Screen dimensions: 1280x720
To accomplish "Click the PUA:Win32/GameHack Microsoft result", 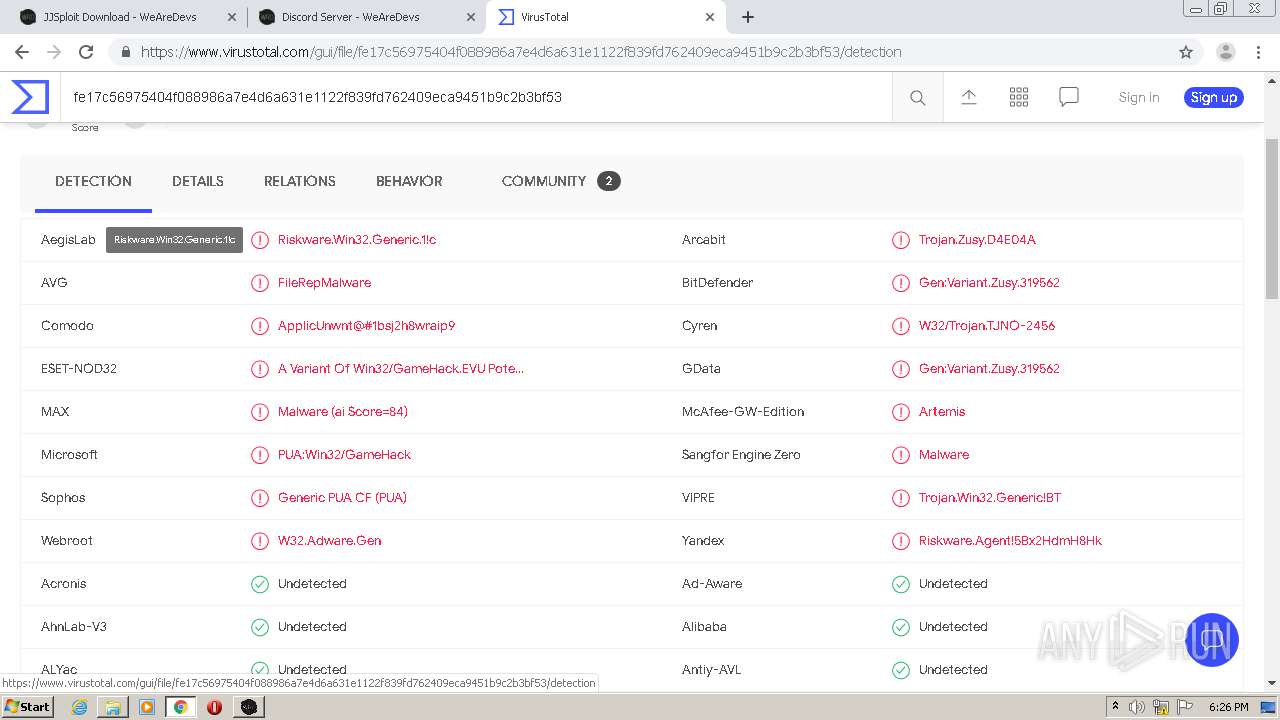I will [x=344, y=455].
